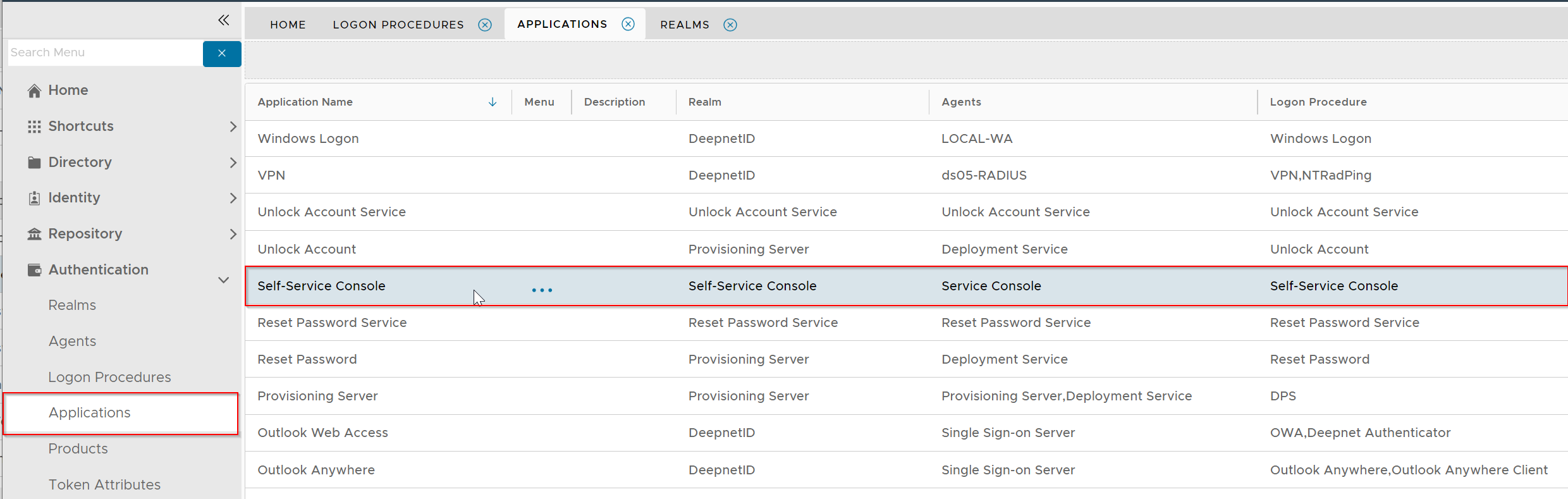Select the Outlook Web Access row
This screenshot has width=1568, height=499.
(x=322, y=433)
